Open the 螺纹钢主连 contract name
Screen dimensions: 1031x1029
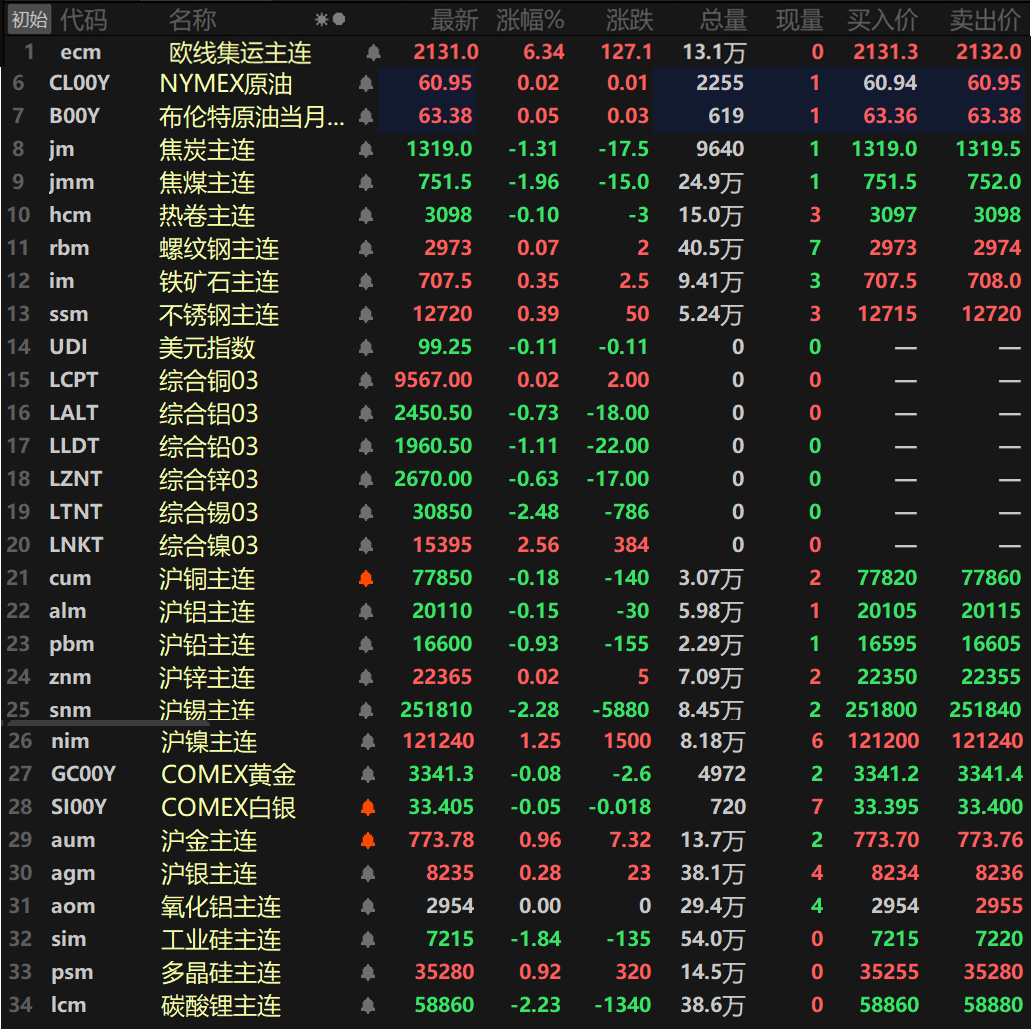(218, 249)
